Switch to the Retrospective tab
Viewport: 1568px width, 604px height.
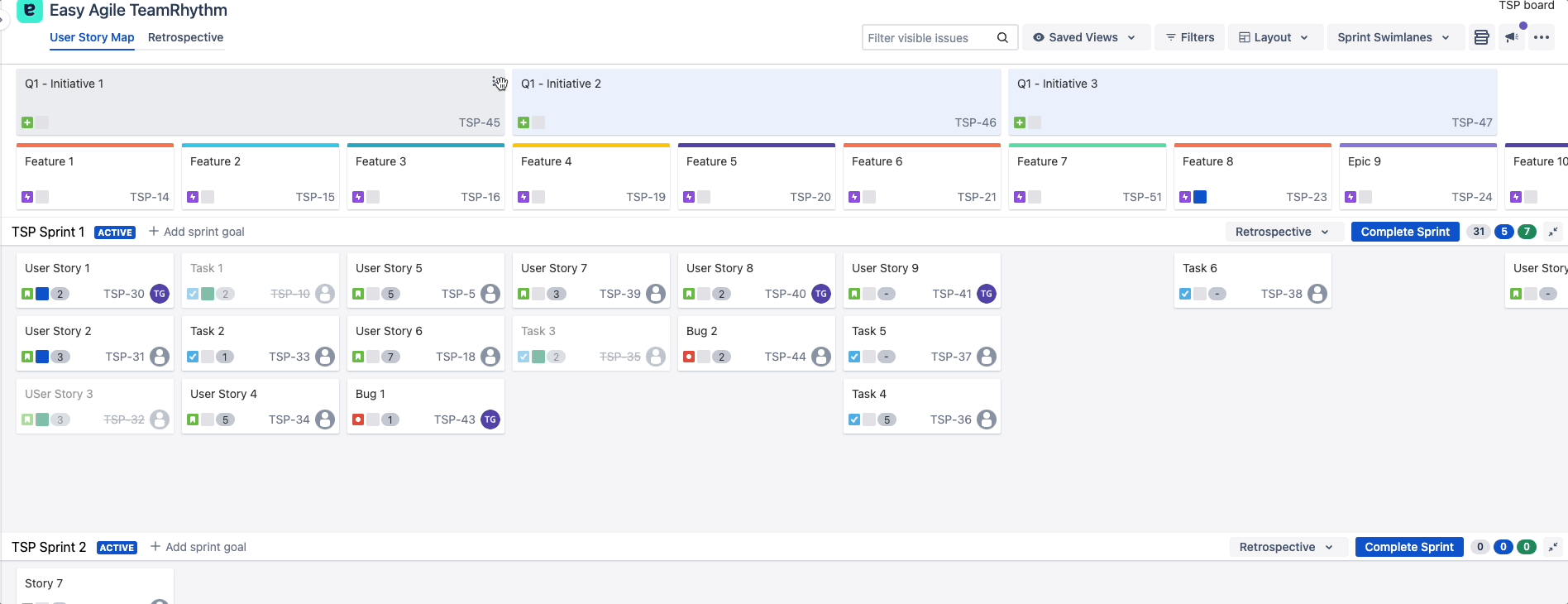185,37
